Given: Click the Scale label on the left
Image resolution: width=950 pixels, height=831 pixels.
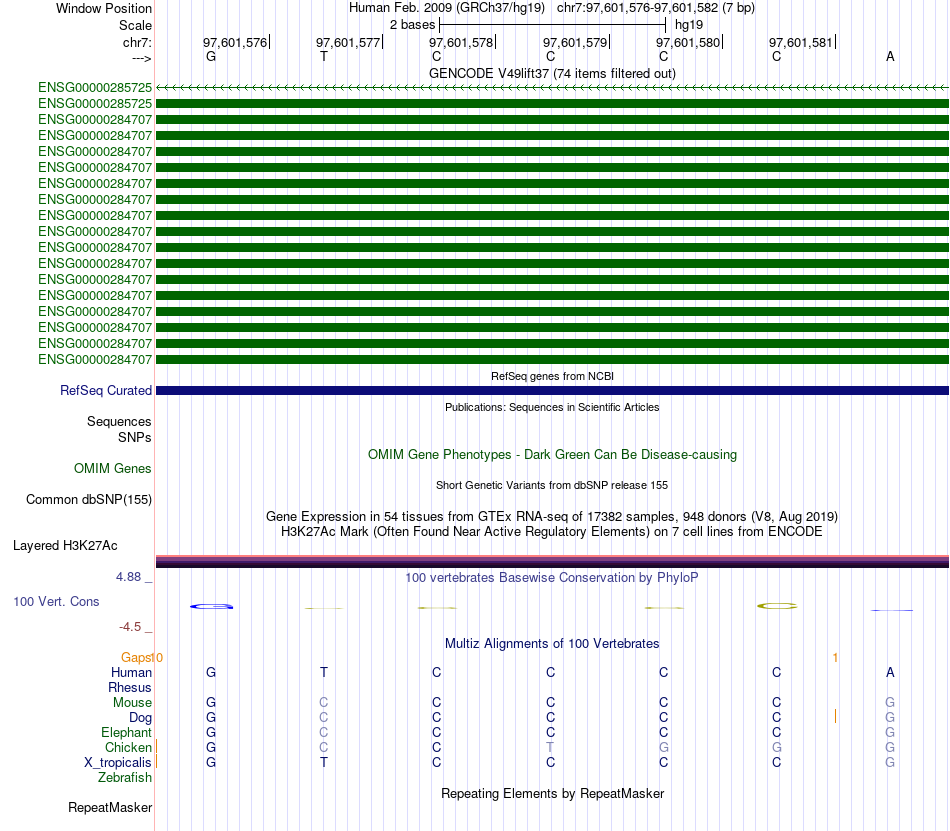Looking at the screenshot, I should tap(135, 25).
